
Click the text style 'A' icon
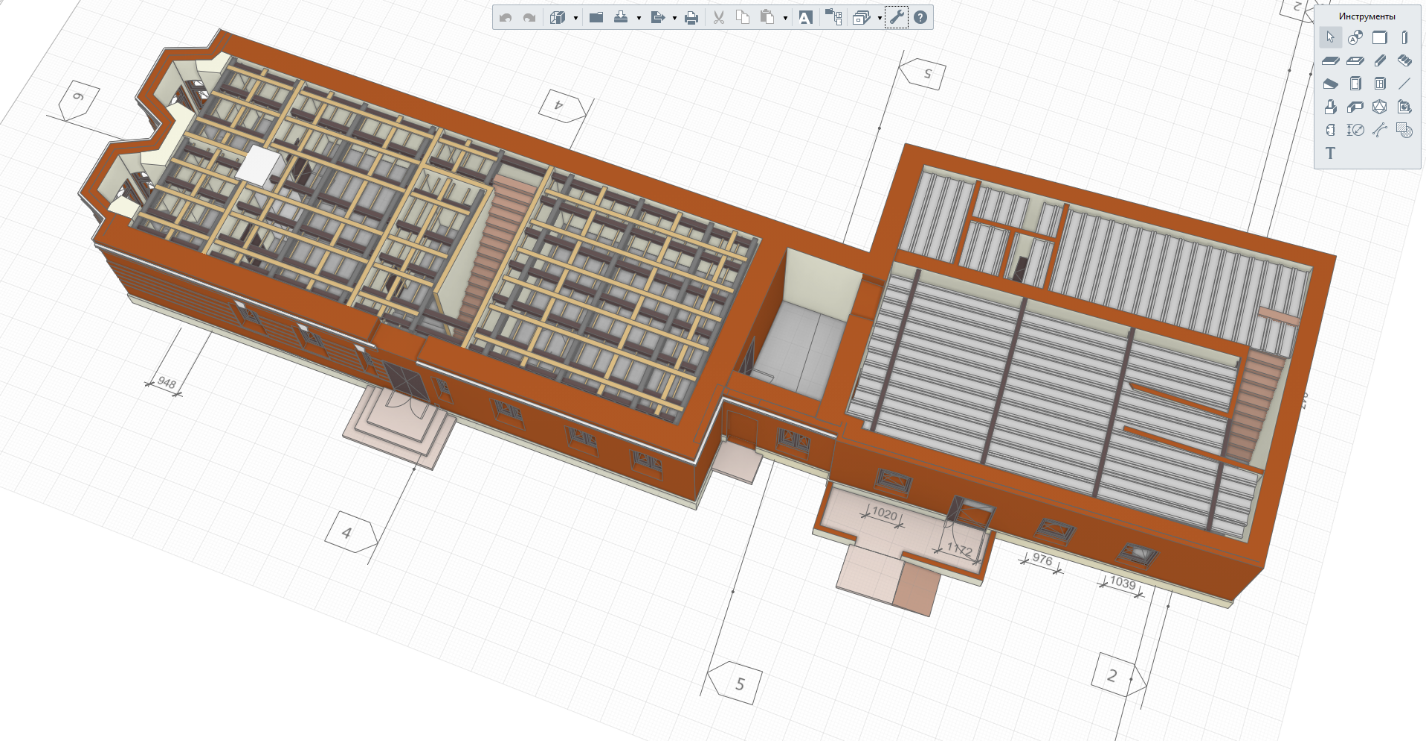point(805,17)
